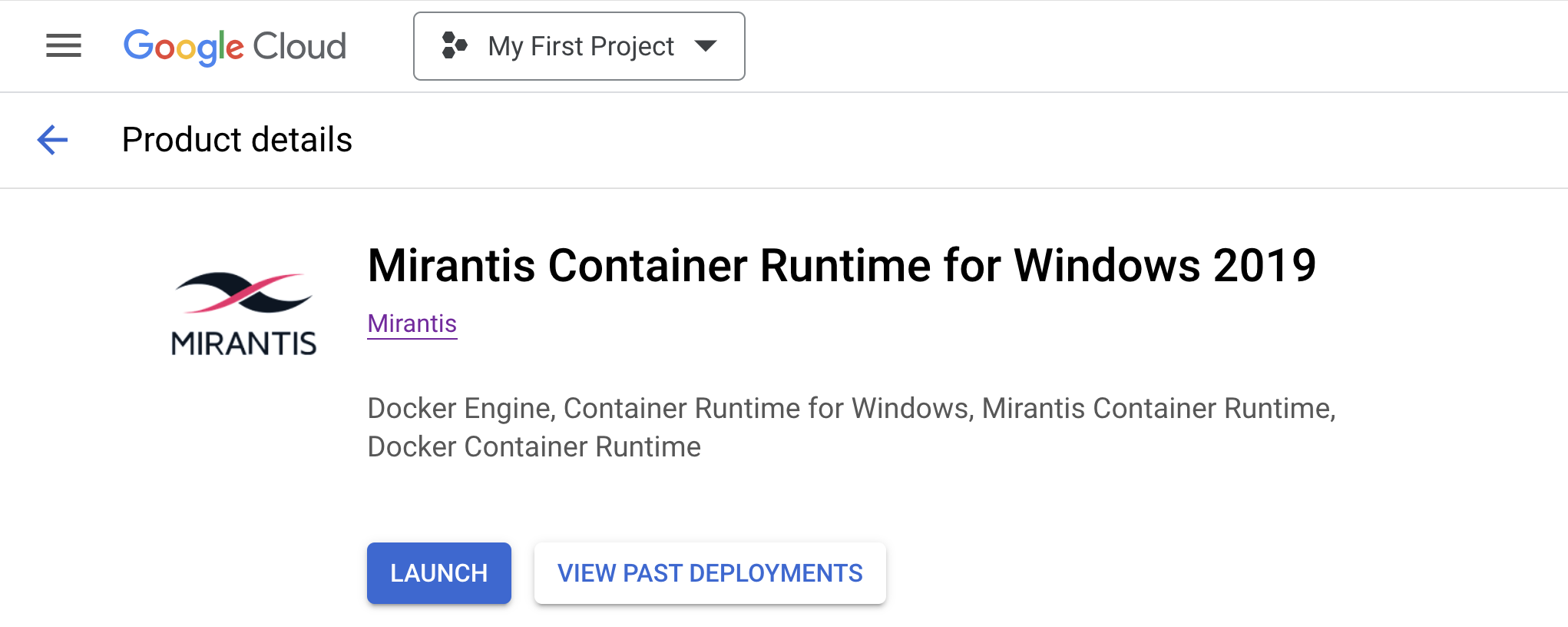This screenshot has height=627, width=1568.
Task: Click VIEW PAST DEPLOYMENTS button
Action: [710, 573]
